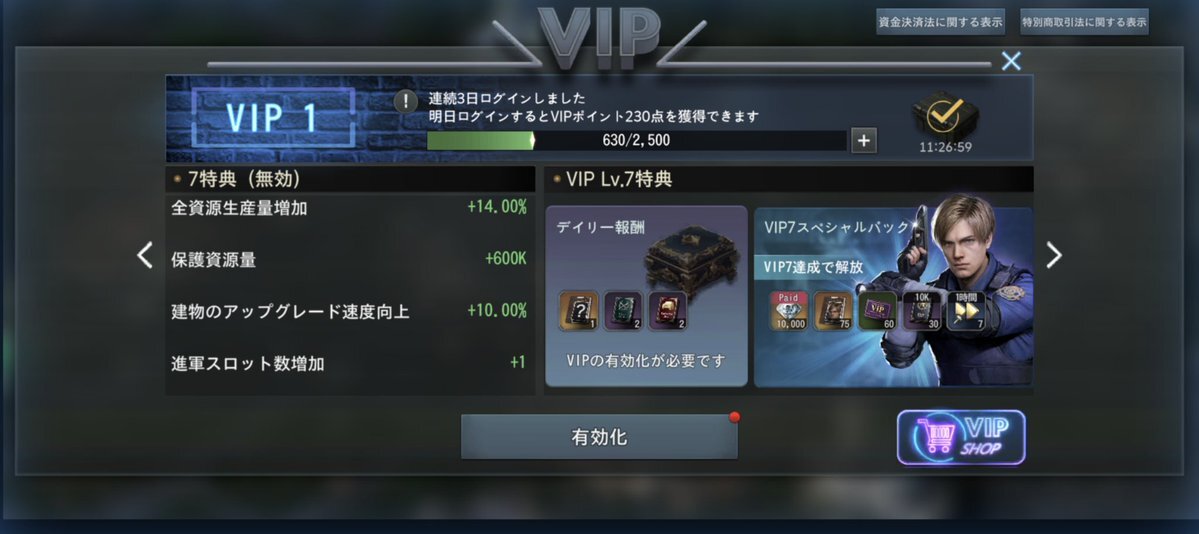Open the VIP7スペシャルパック banner

tap(893, 296)
